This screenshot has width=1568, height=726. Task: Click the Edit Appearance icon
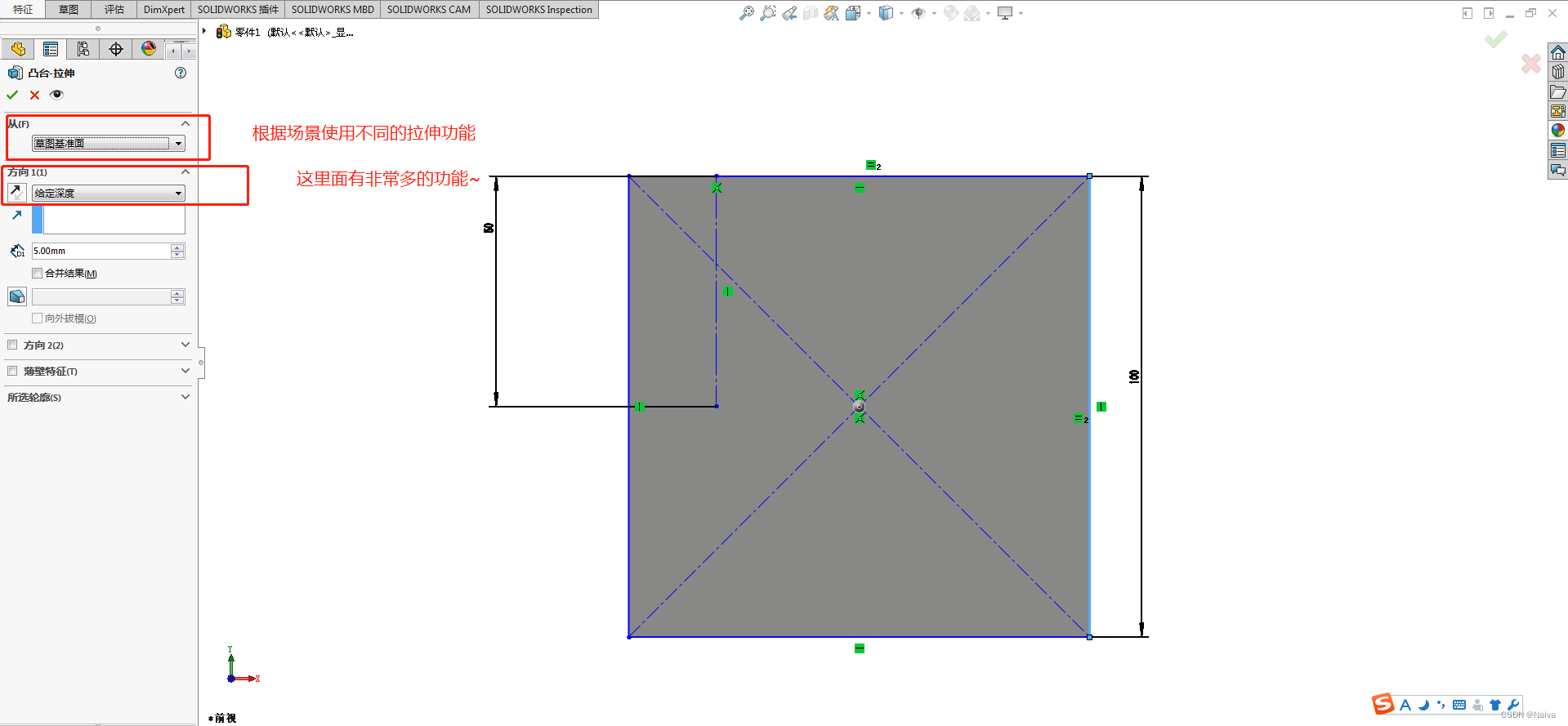pyautogui.click(x=950, y=13)
